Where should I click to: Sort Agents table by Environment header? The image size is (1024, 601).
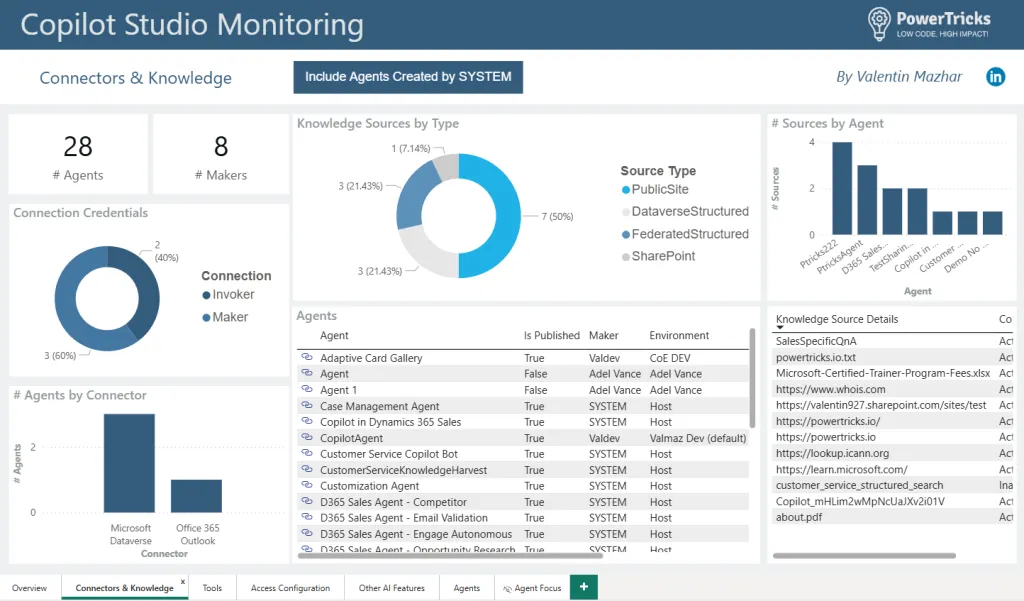(679, 335)
